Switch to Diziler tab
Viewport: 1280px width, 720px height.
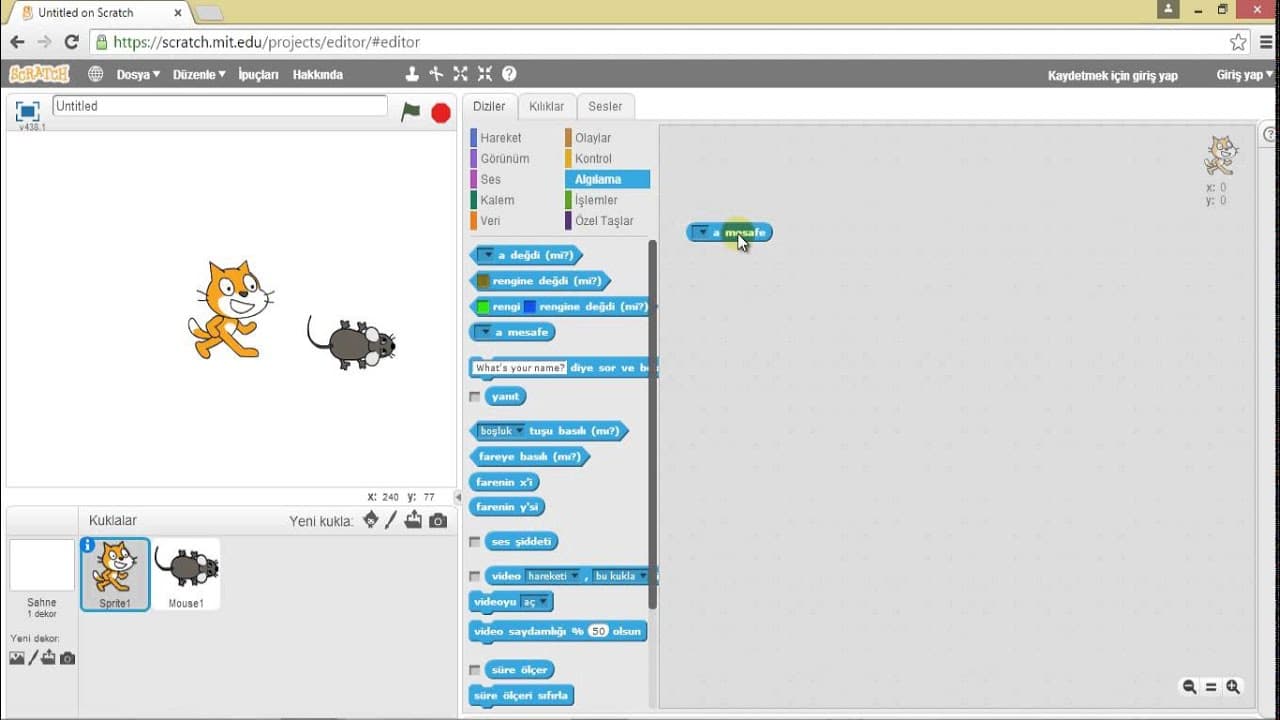coord(489,106)
